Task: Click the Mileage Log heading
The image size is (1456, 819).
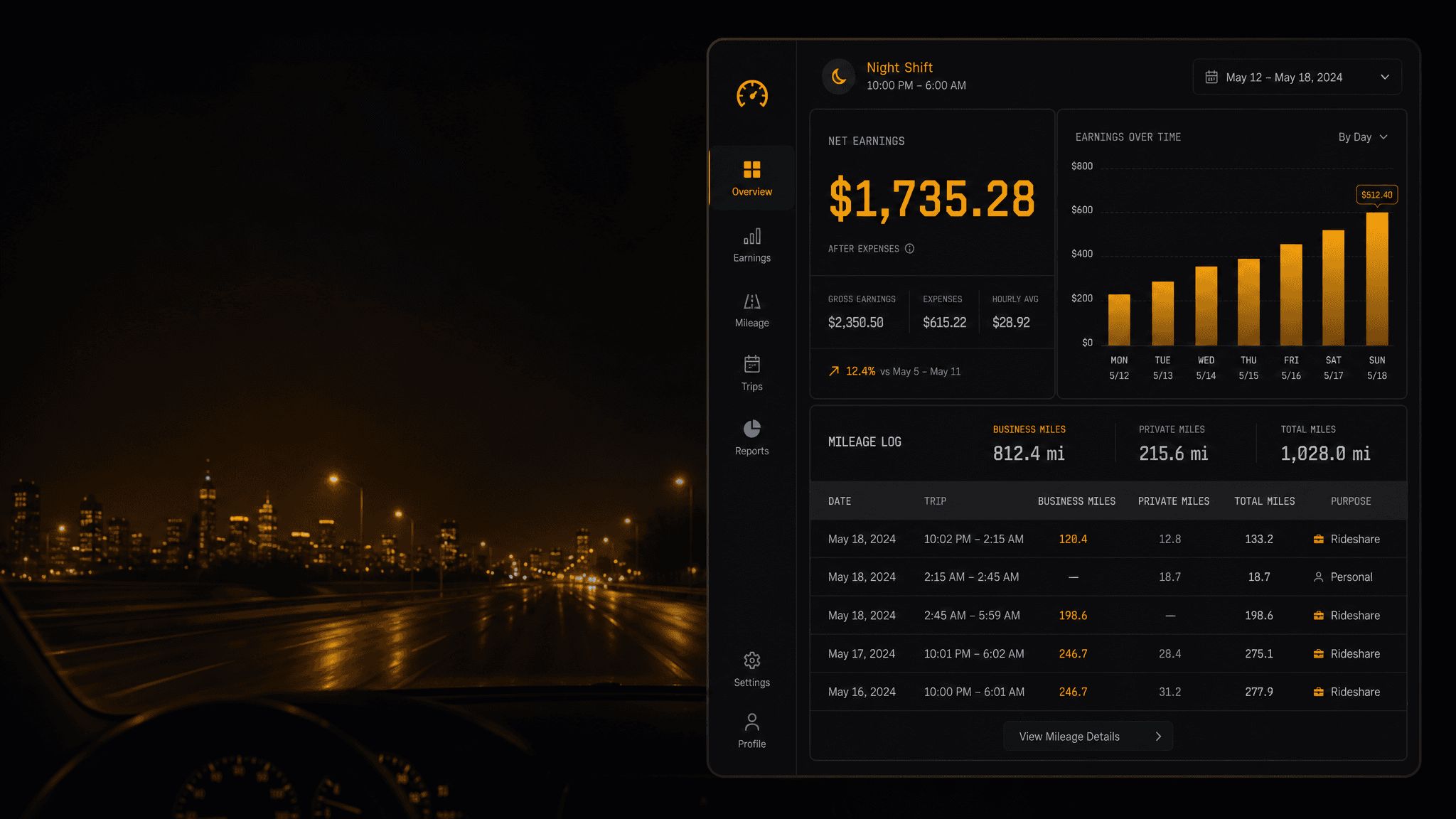Action: (864, 442)
